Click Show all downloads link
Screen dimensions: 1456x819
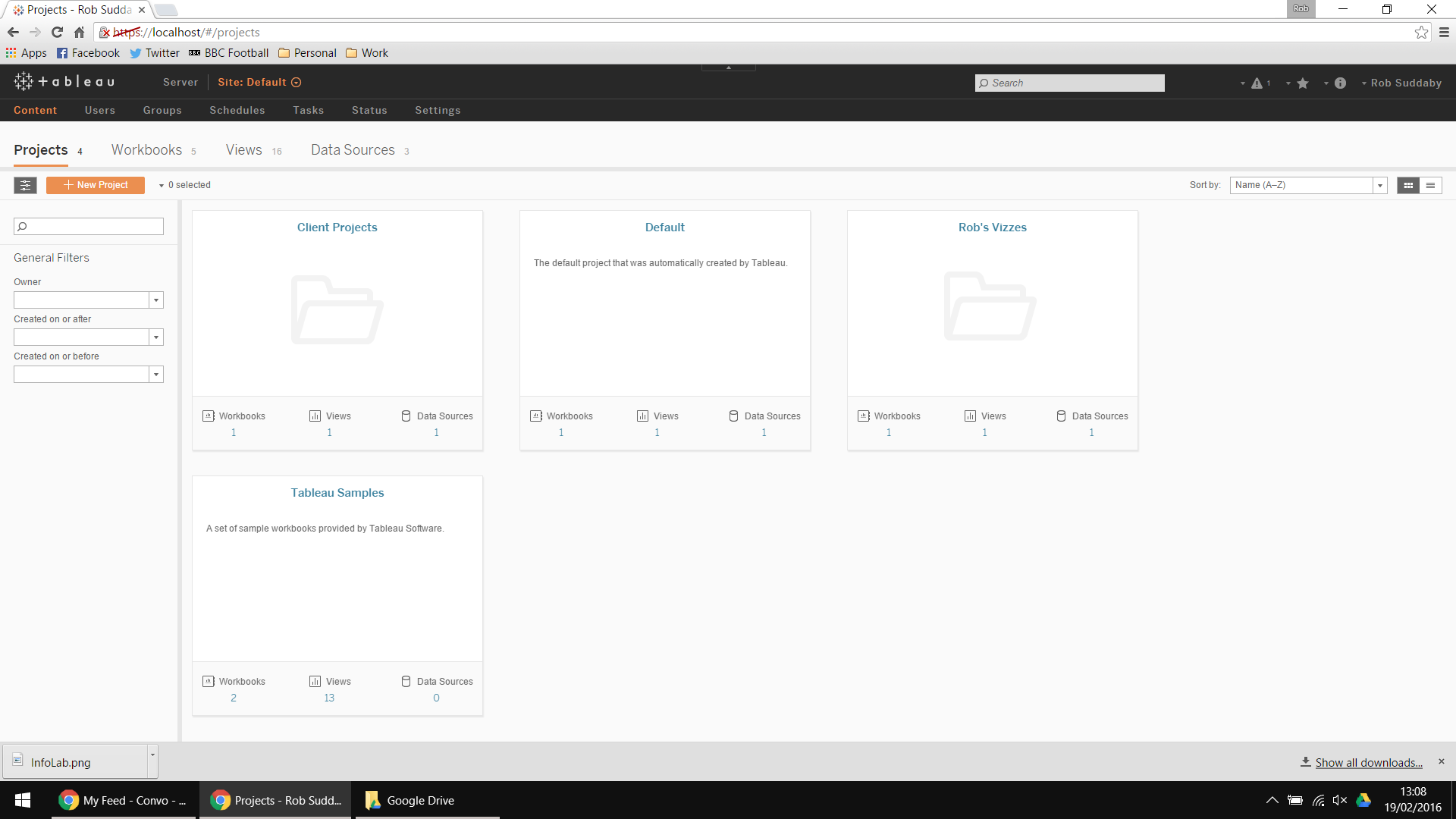click(1369, 762)
